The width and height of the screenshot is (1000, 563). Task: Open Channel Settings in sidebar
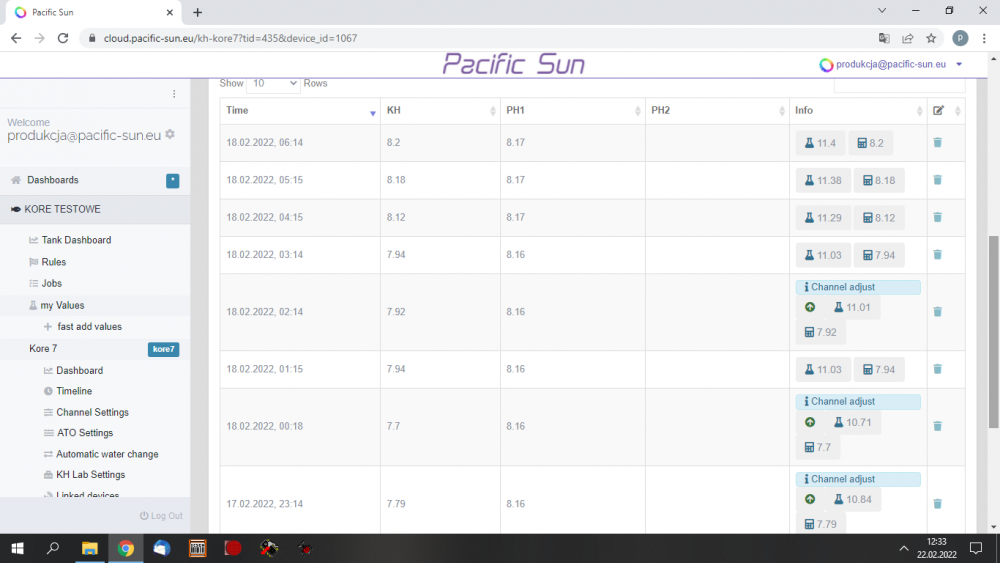click(x=92, y=412)
